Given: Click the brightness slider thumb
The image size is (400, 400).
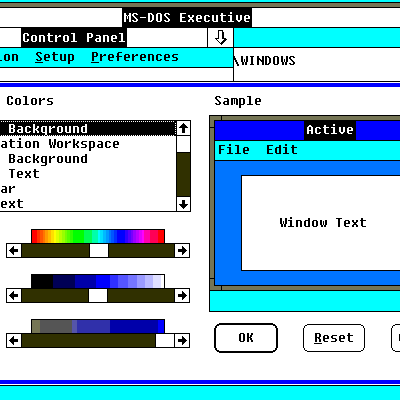Looking at the screenshot, I should [x=98, y=295].
